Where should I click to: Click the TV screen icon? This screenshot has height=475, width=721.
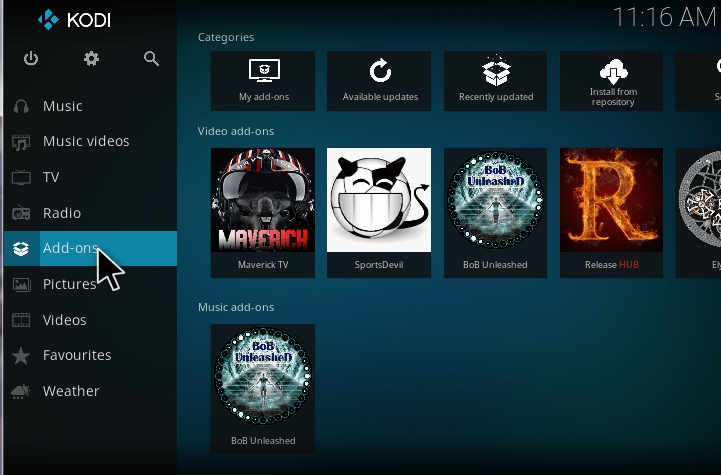[21, 177]
